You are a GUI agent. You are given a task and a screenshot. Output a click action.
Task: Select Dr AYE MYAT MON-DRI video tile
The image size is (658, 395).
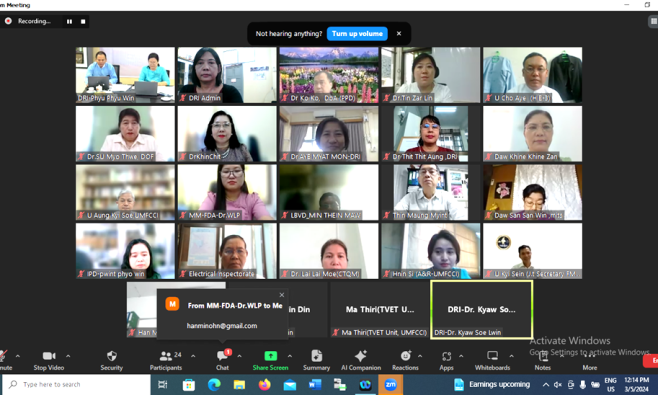329,133
